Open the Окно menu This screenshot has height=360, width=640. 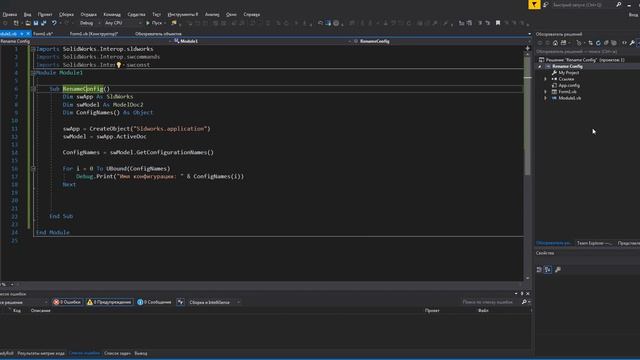tap(231, 14)
